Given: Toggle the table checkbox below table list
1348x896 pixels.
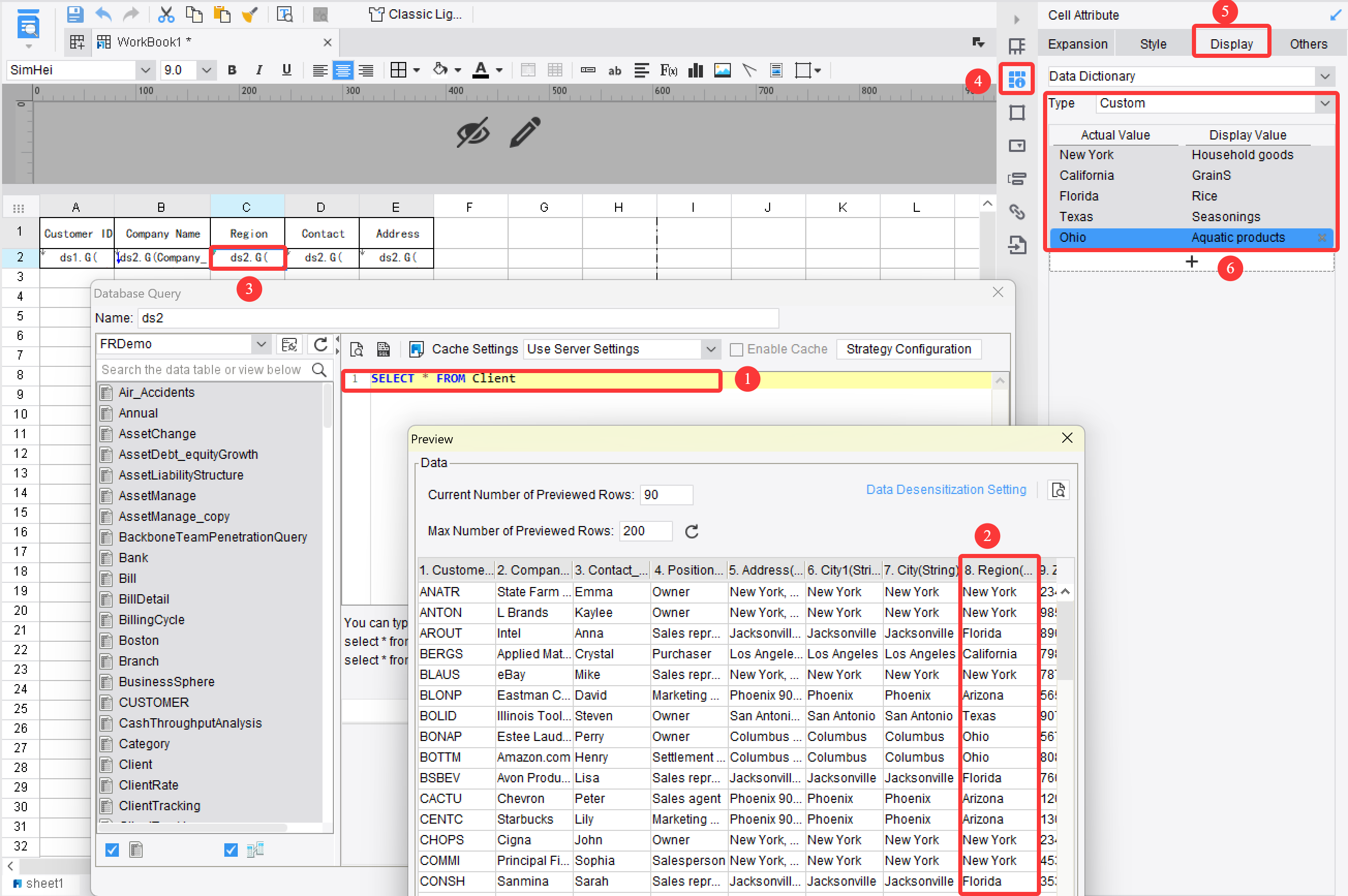Looking at the screenshot, I should point(112,851).
